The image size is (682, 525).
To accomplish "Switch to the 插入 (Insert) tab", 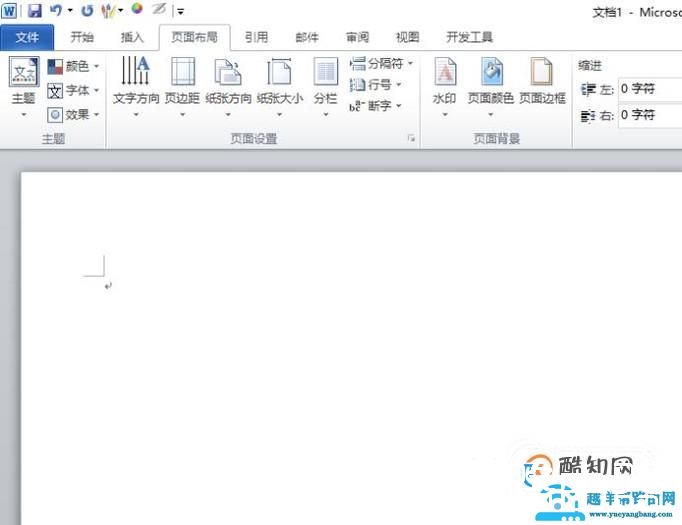I will click(132, 37).
